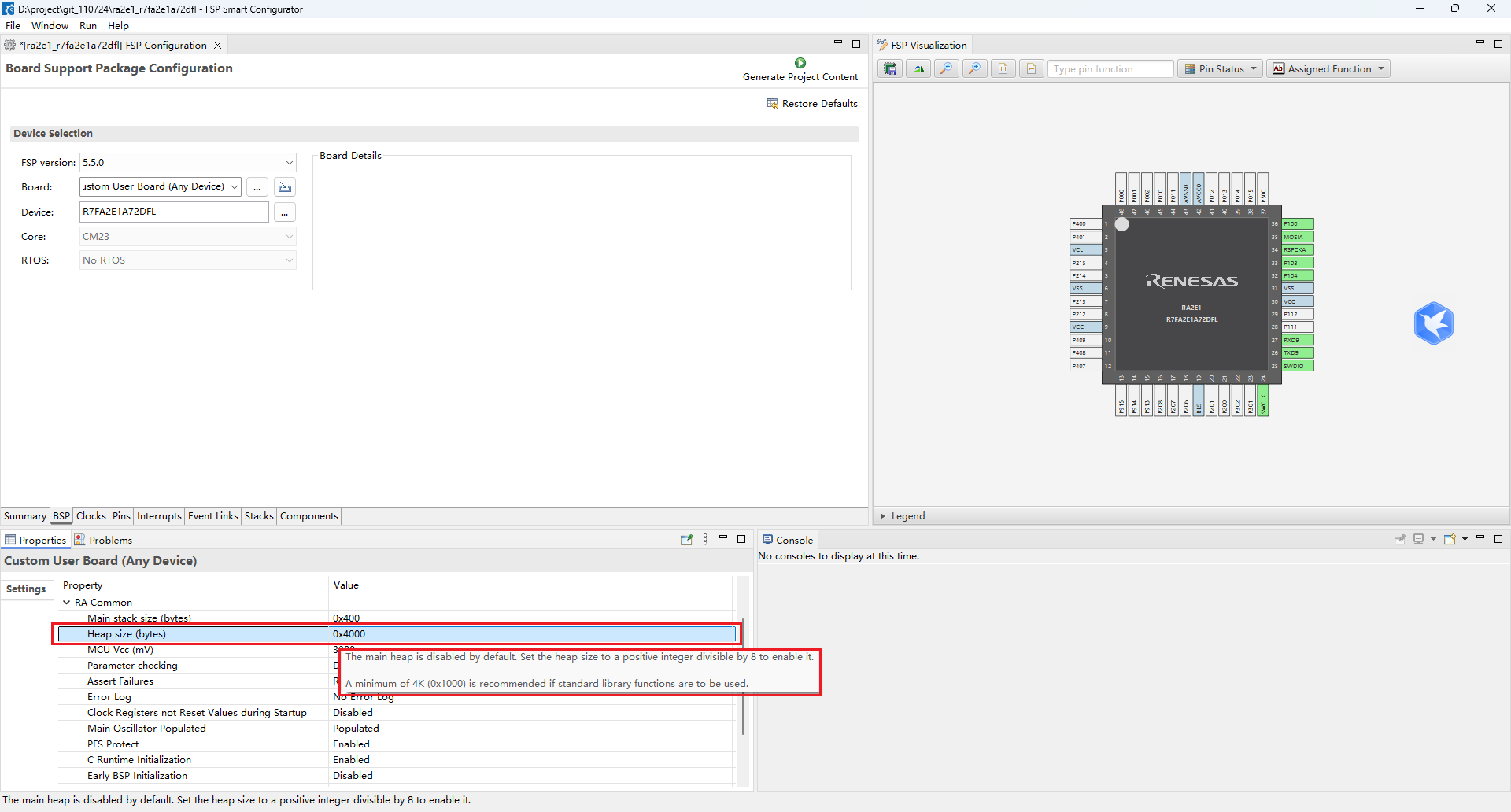Click the Console pin icon
The image size is (1511, 812).
1400,539
